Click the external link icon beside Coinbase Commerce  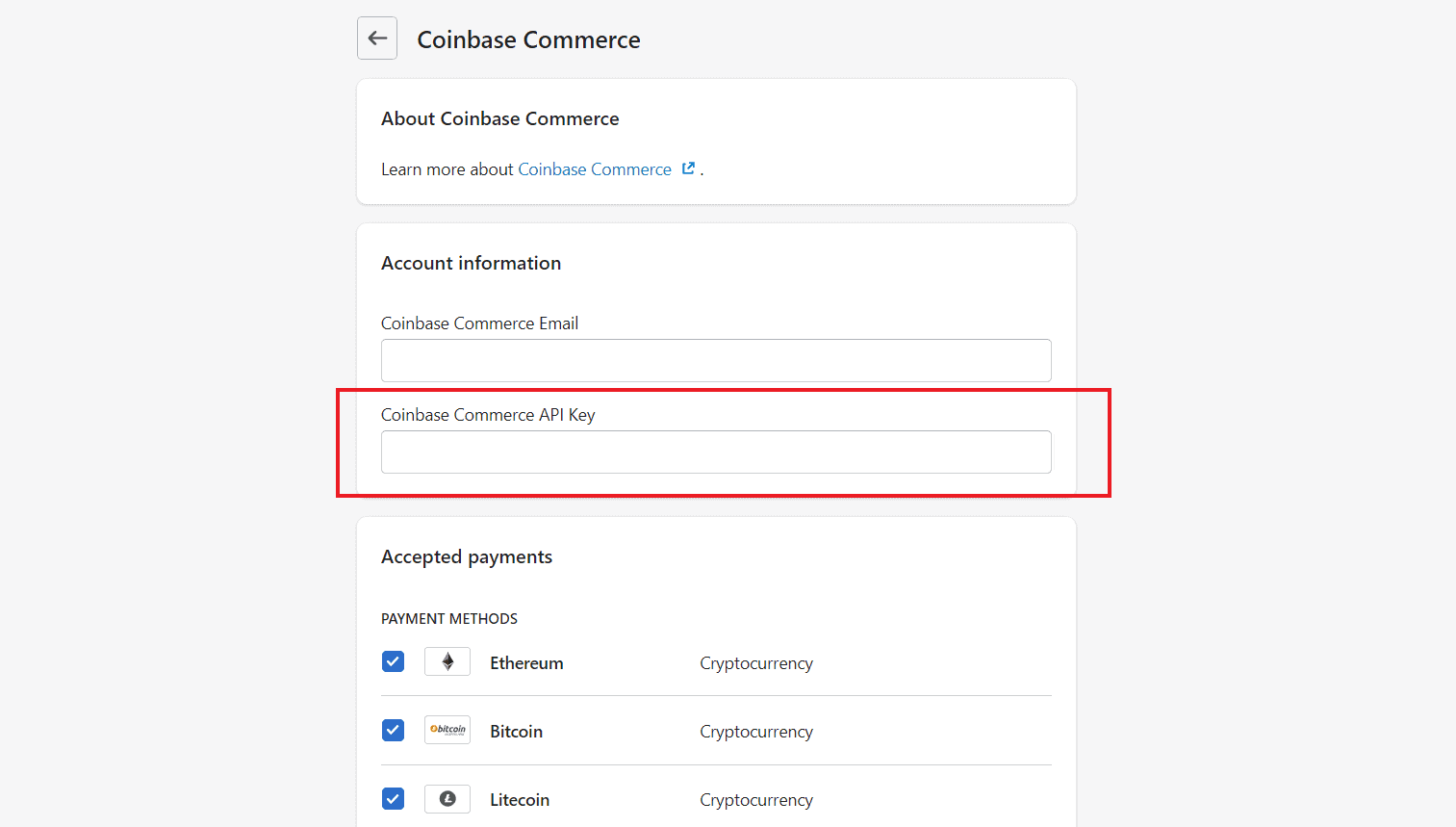688,168
